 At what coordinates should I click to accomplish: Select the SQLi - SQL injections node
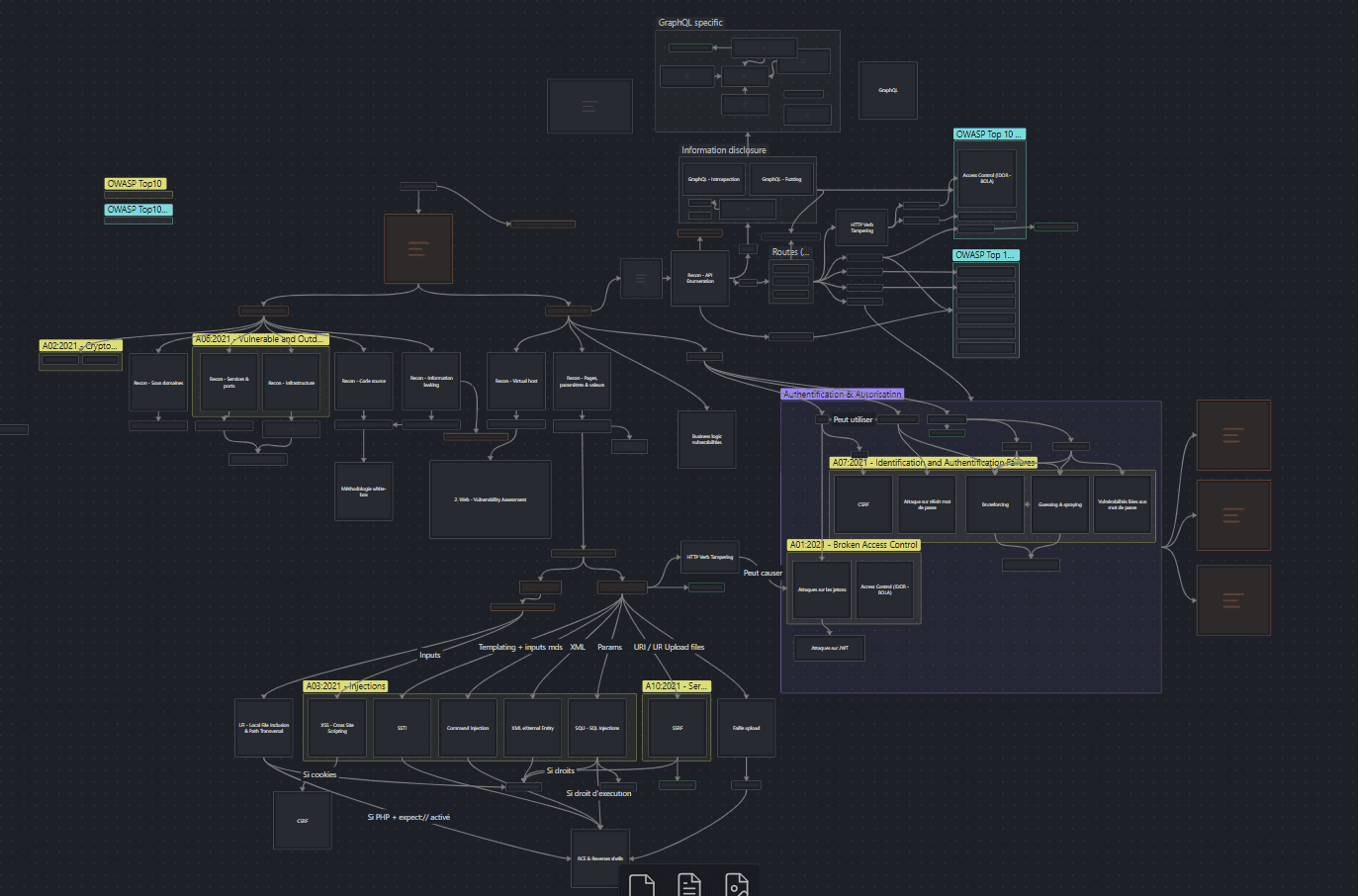pos(598,727)
